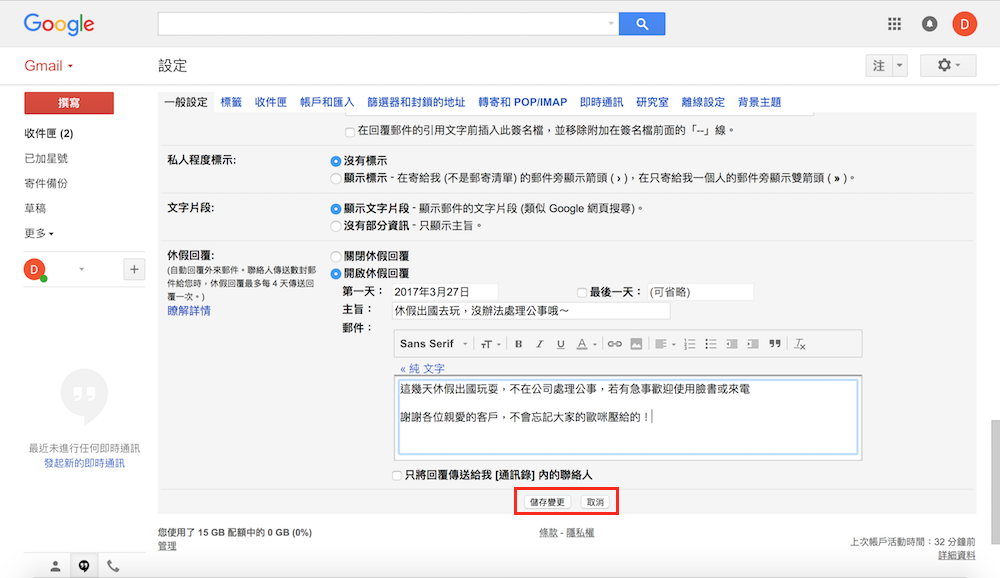Click the quote block icon
Viewport: 1000px width, 578px height.
pos(774,344)
